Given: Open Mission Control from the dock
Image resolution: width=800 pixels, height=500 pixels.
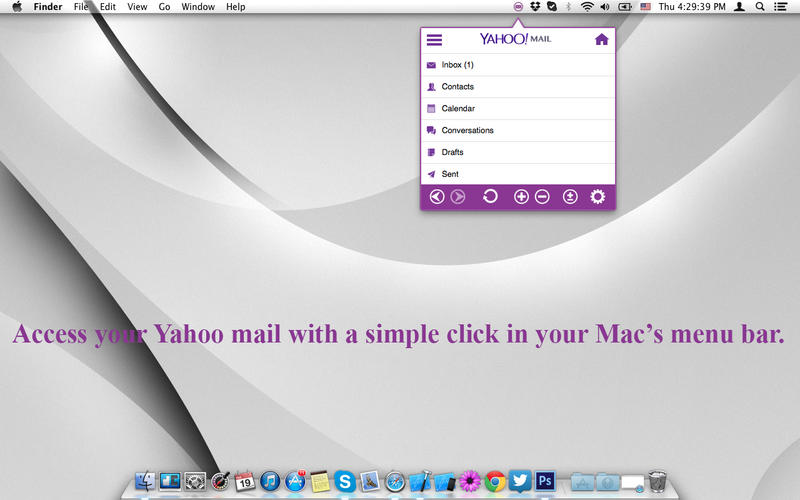Looking at the screenshot, I should 170,481.
